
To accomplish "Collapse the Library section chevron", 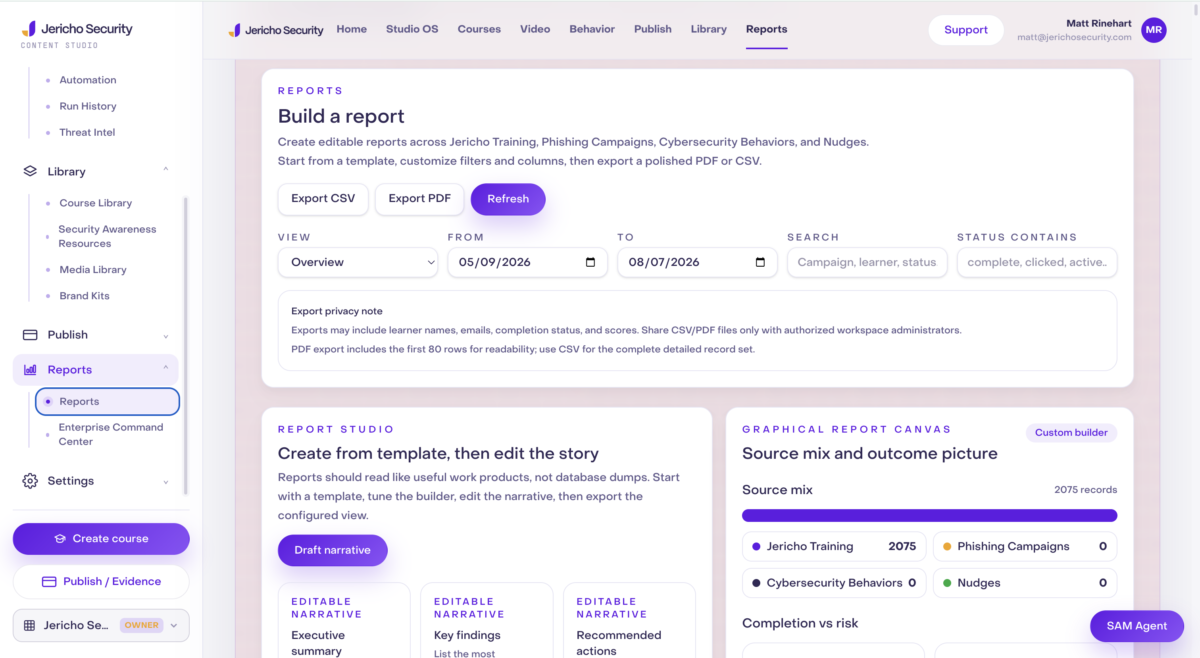I will point(166,170).
